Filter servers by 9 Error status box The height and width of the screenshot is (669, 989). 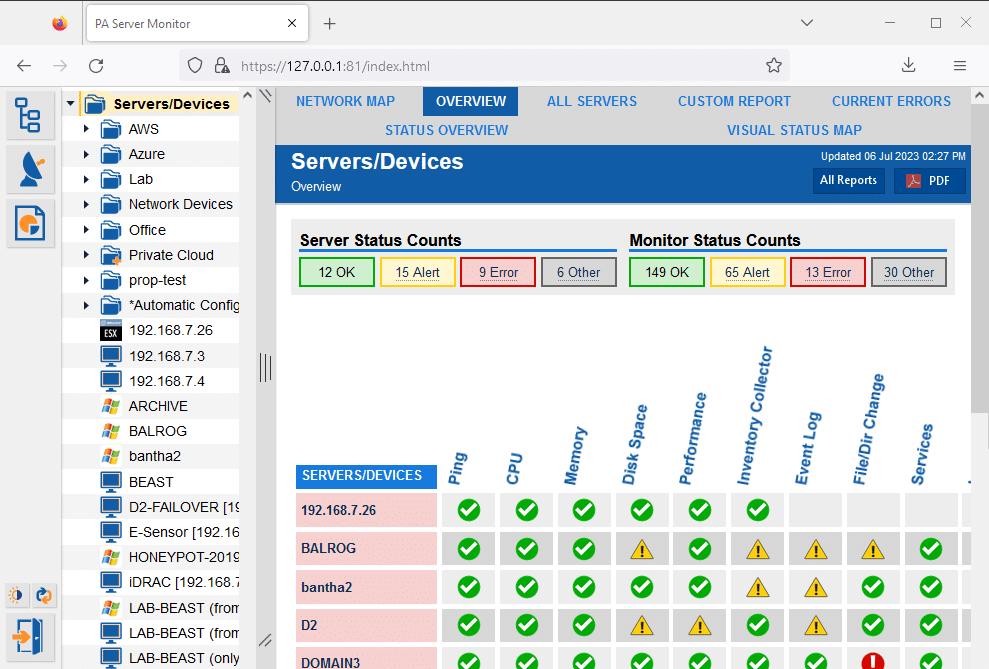(498, 272)
